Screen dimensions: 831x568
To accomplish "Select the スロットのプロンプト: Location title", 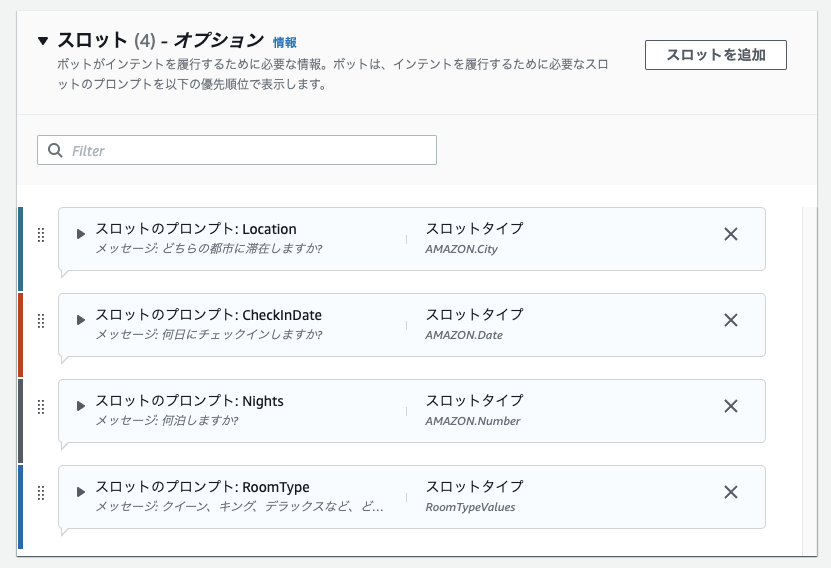I will [x=196, y=229].
